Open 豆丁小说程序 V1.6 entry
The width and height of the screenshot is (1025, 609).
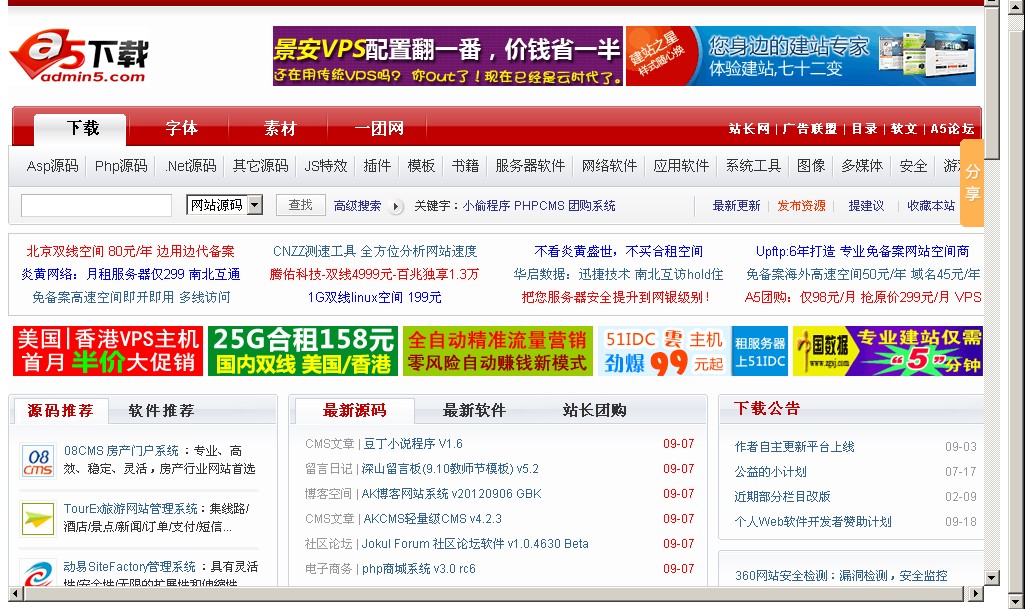coord(413,444)
